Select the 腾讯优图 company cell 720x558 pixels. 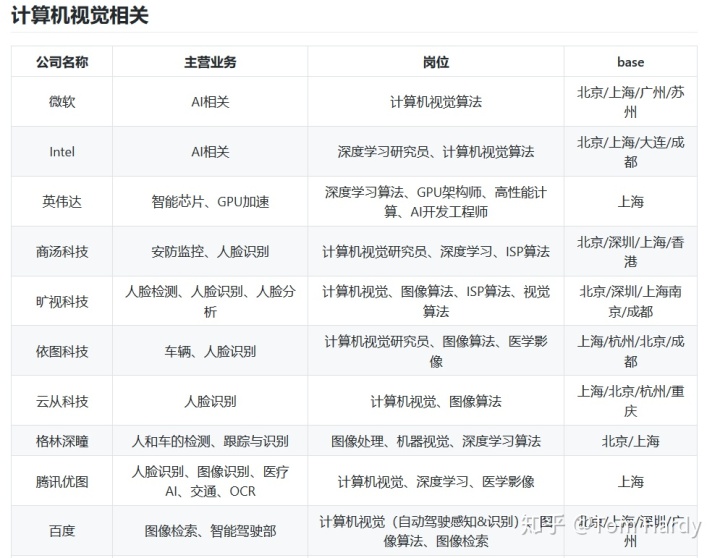point(62,482)
